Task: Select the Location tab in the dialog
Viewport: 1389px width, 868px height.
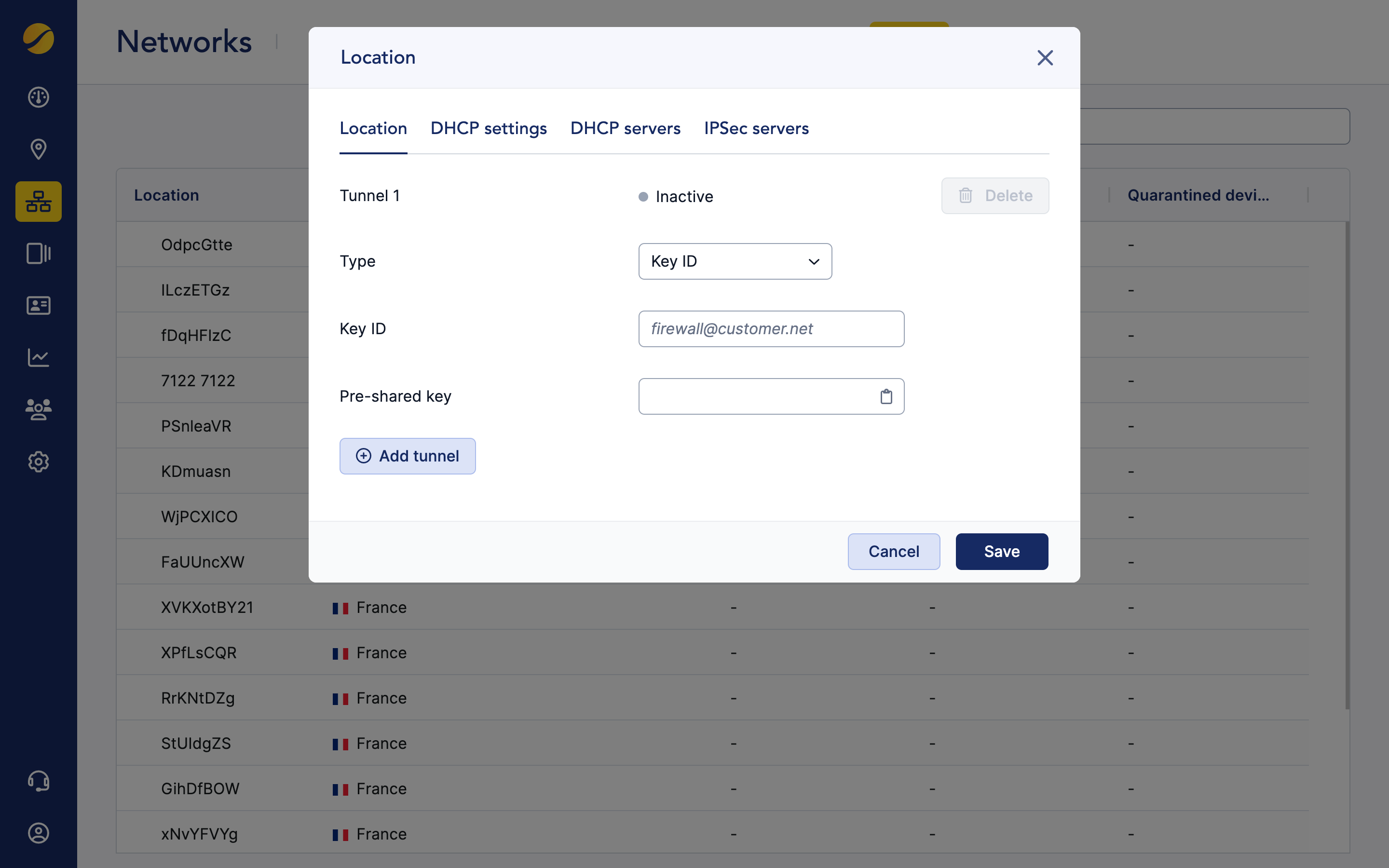Action: click(x=373, y=128)
